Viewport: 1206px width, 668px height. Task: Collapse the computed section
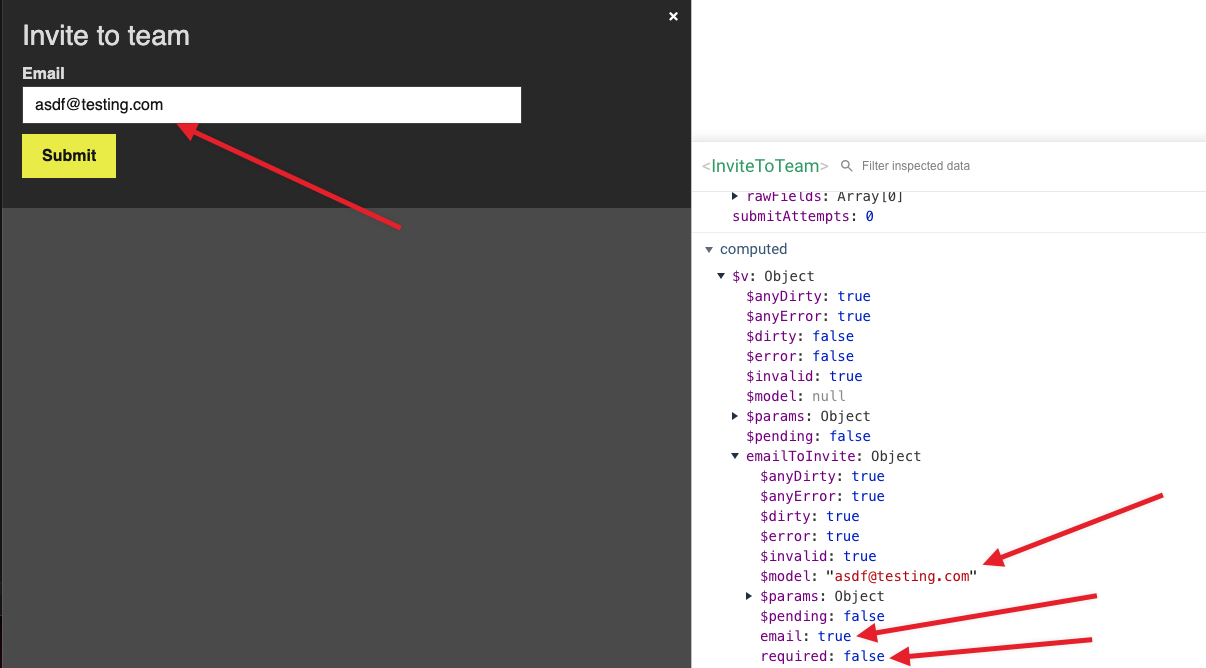(x=709, y=249)
